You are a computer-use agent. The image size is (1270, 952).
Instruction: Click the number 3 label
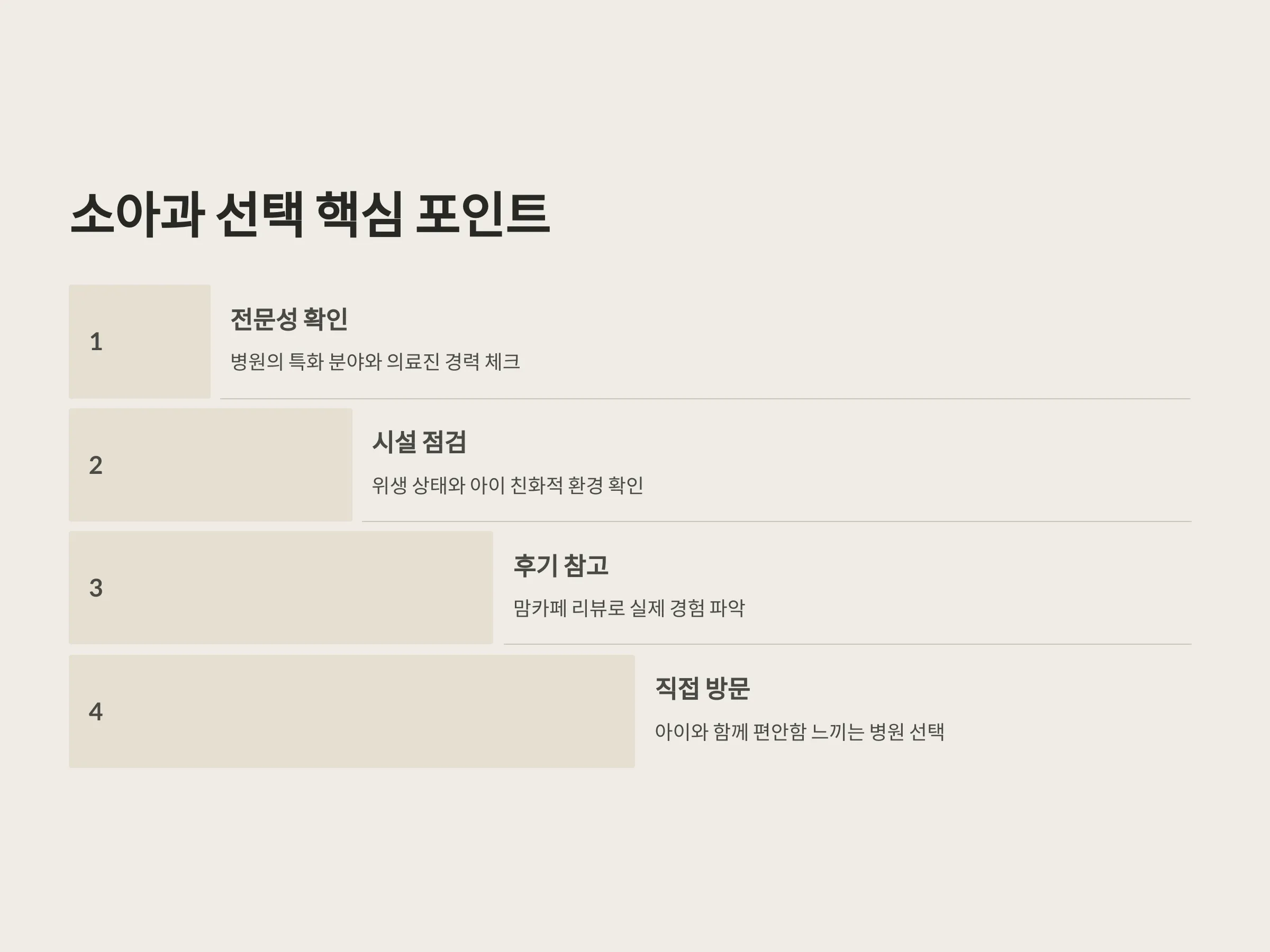[x=96, y=588]
